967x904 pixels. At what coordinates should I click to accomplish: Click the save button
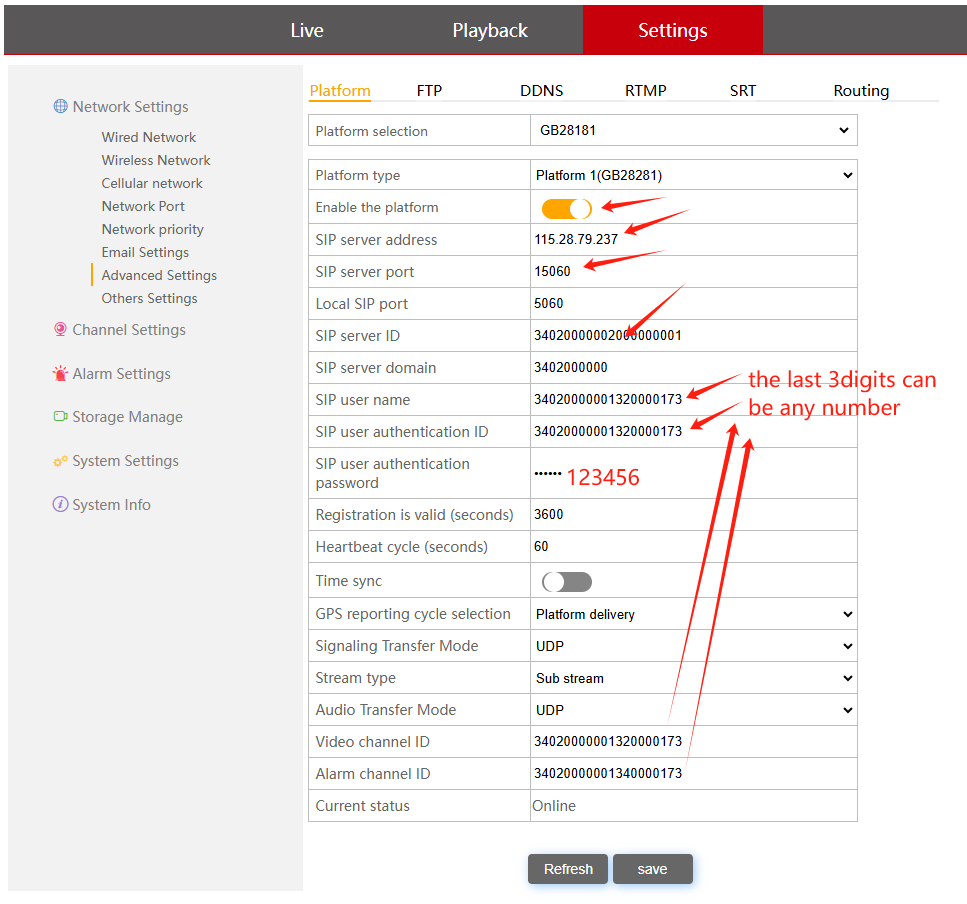click(652, 869)
